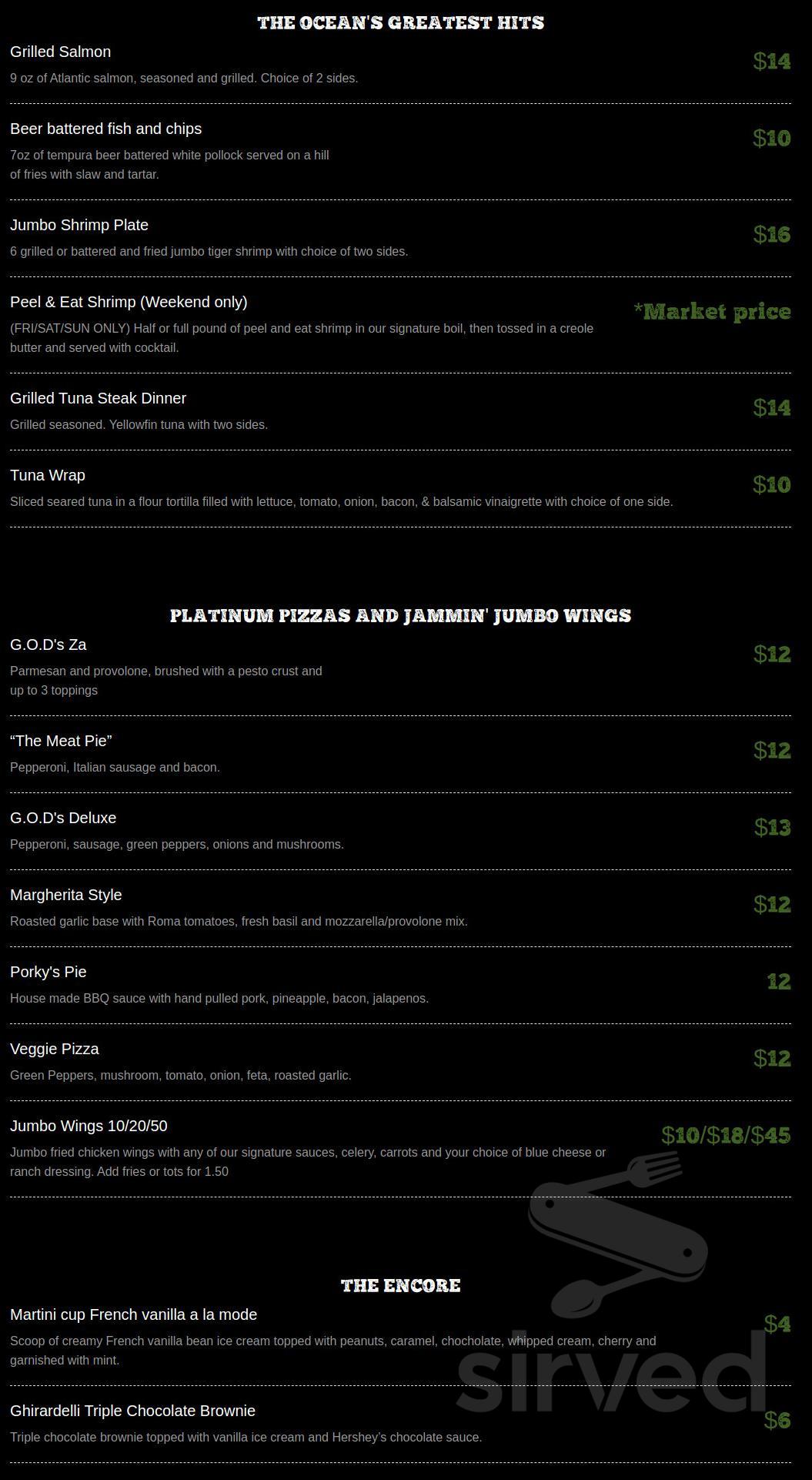
Task: Click The Encore section heading
Action: [x=400, y=1285]
